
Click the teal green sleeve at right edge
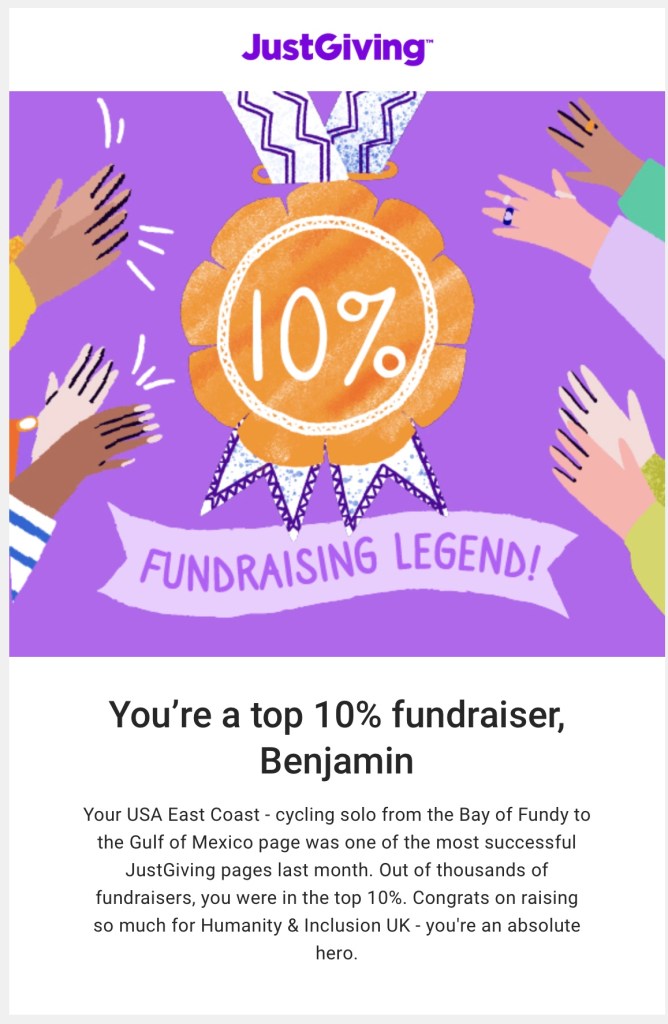coord(645,205)
